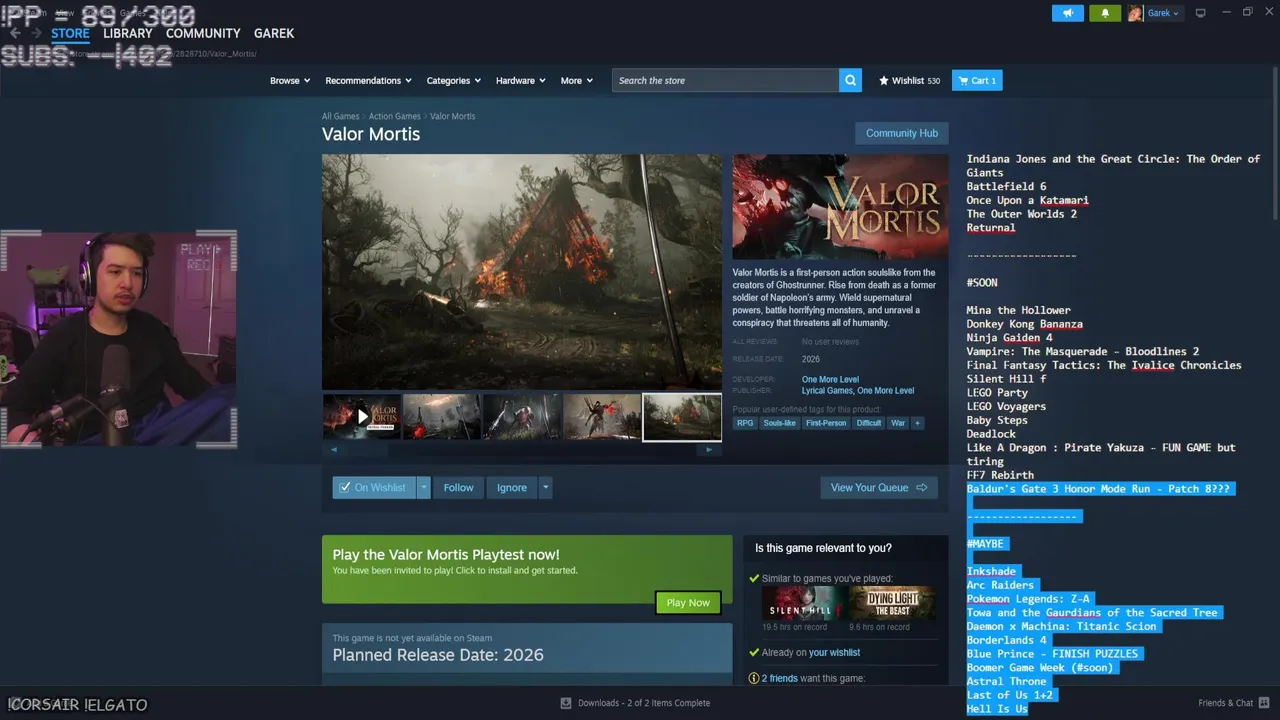Viewport: 1280px width, 720px height.
Task: Open the 'your wishlist' link
Action: point(834,652)
